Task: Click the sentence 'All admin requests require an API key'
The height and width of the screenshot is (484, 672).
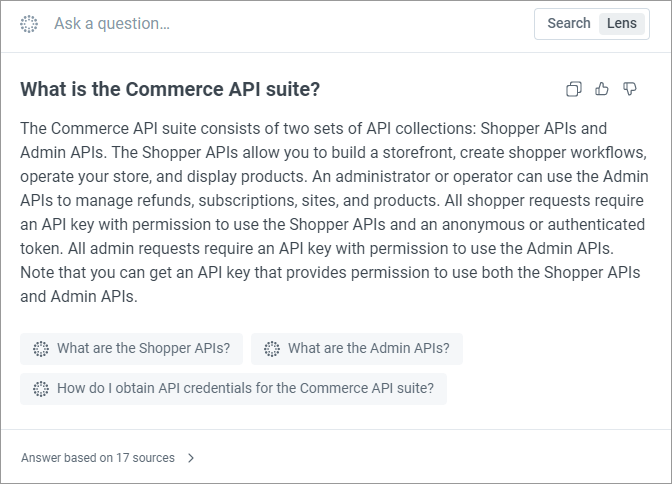Action: point(341,248)
